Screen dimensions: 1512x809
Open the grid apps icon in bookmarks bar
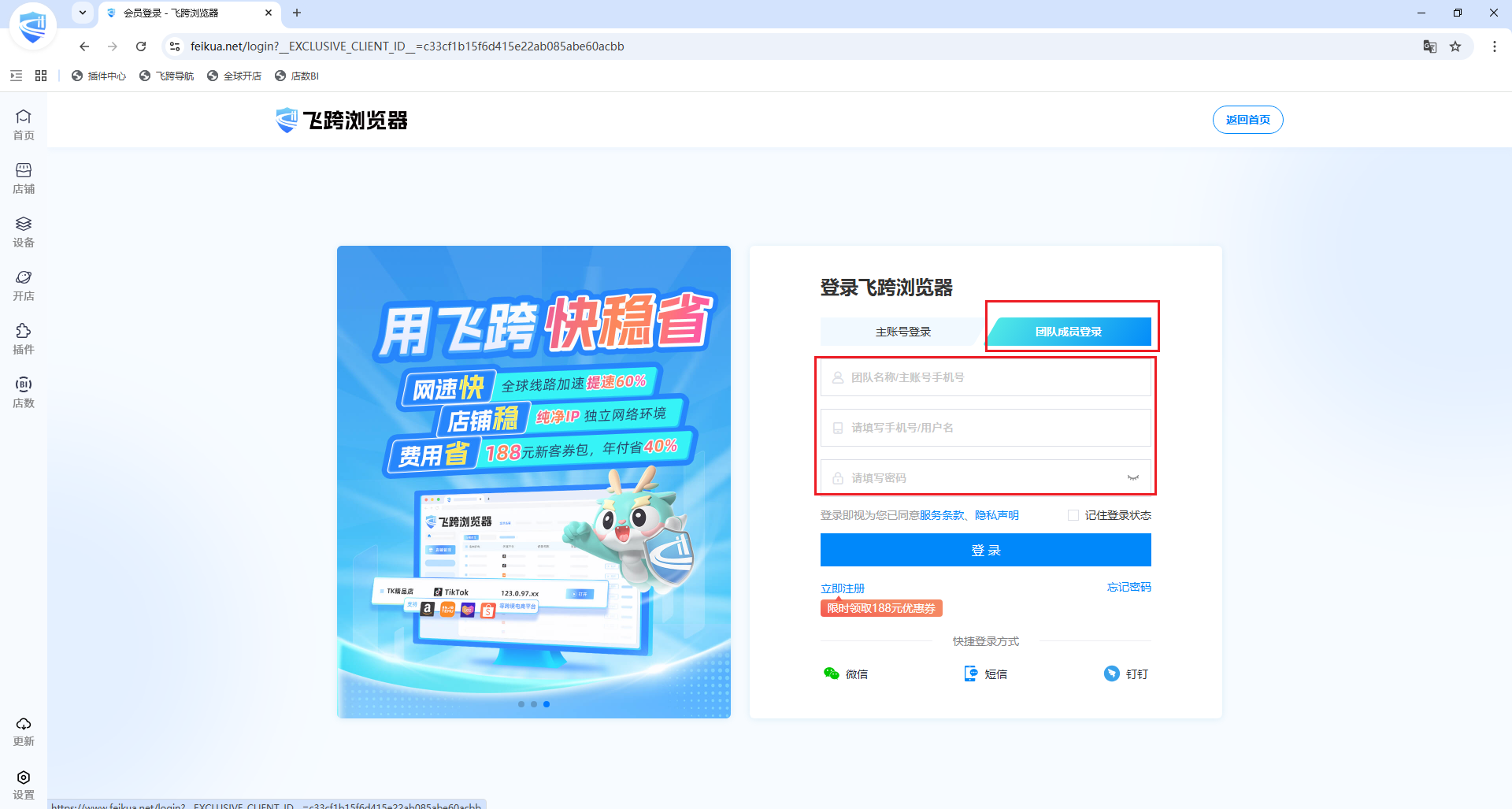coord(41,76)
